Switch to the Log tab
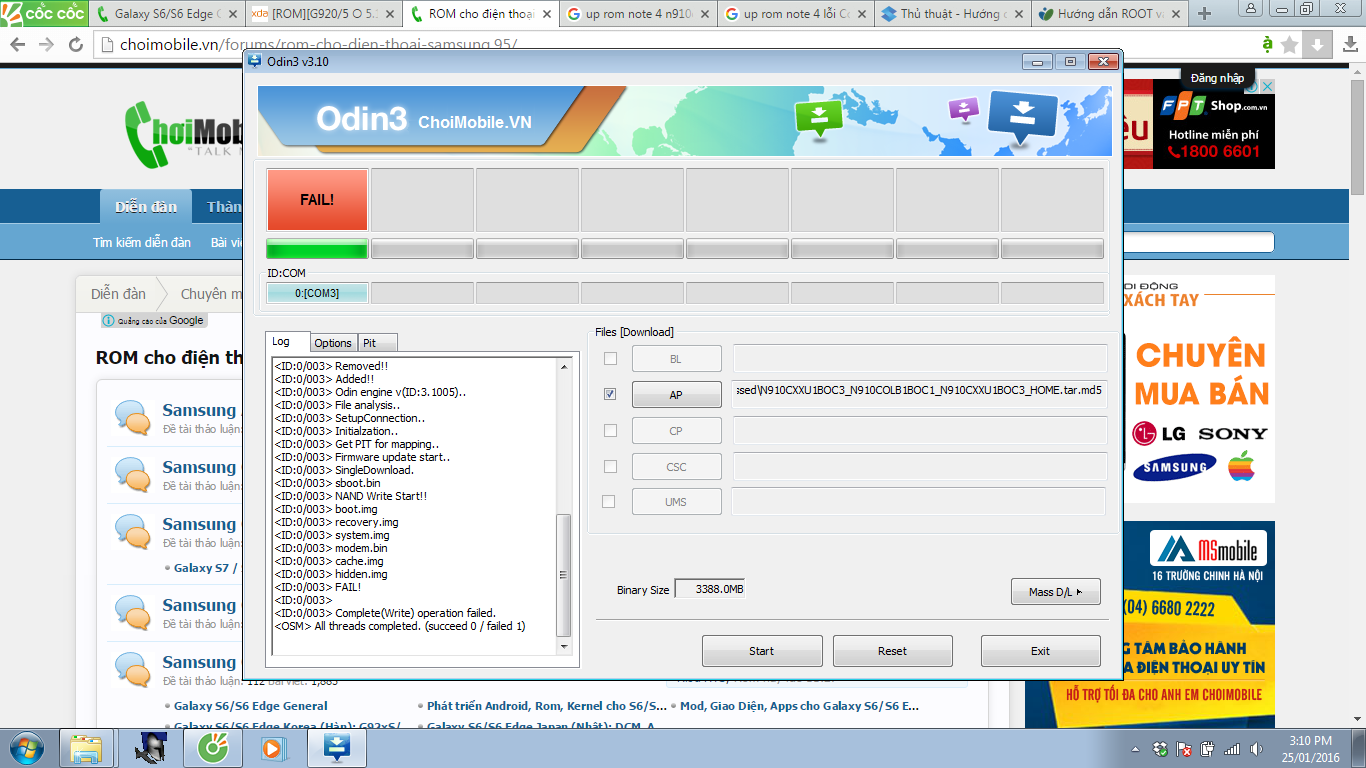The width and height of the screenshot is (1366, 768). [x=288, y=341]
